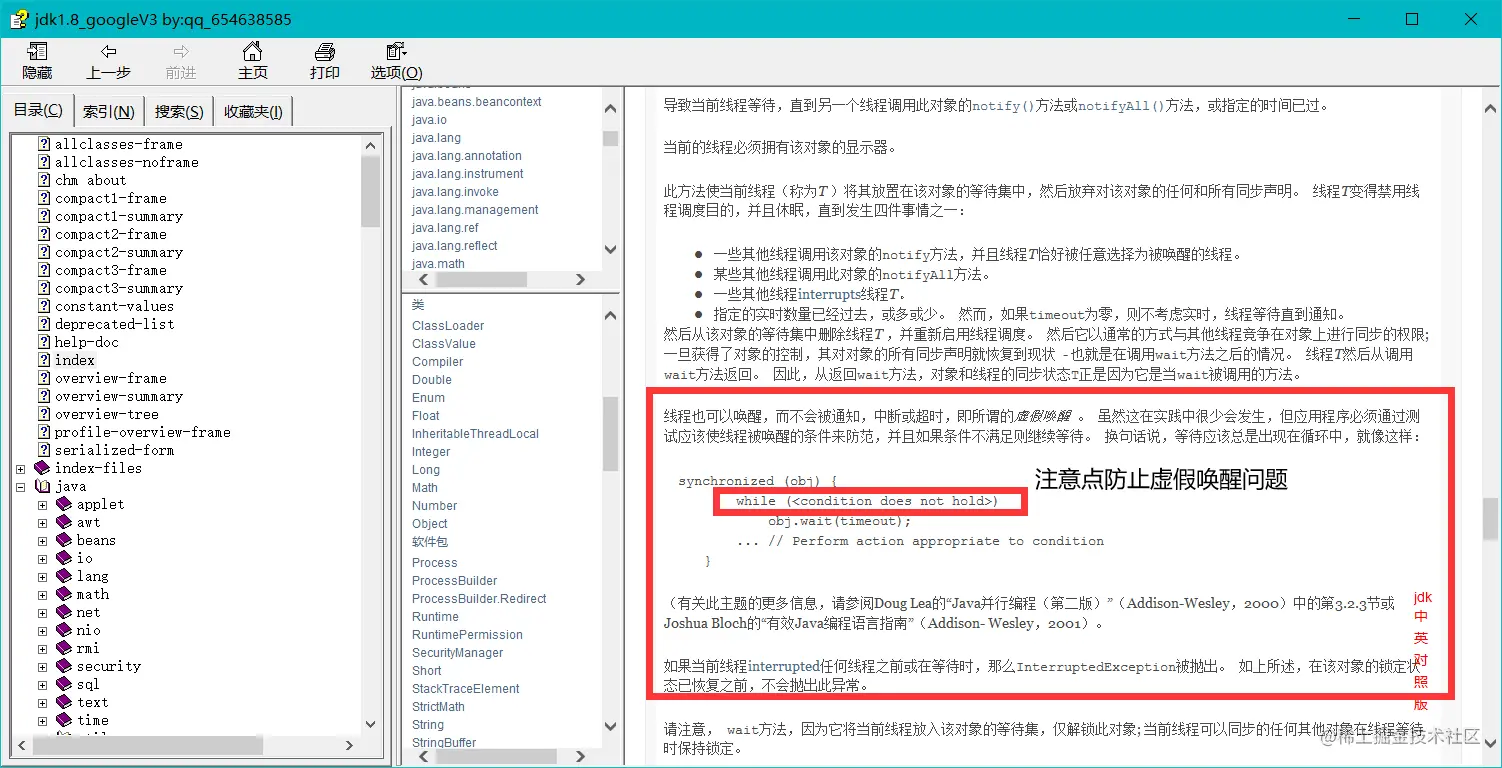Click the book icon beside java
1502x768 pixels.
click(x=42, y=486)
